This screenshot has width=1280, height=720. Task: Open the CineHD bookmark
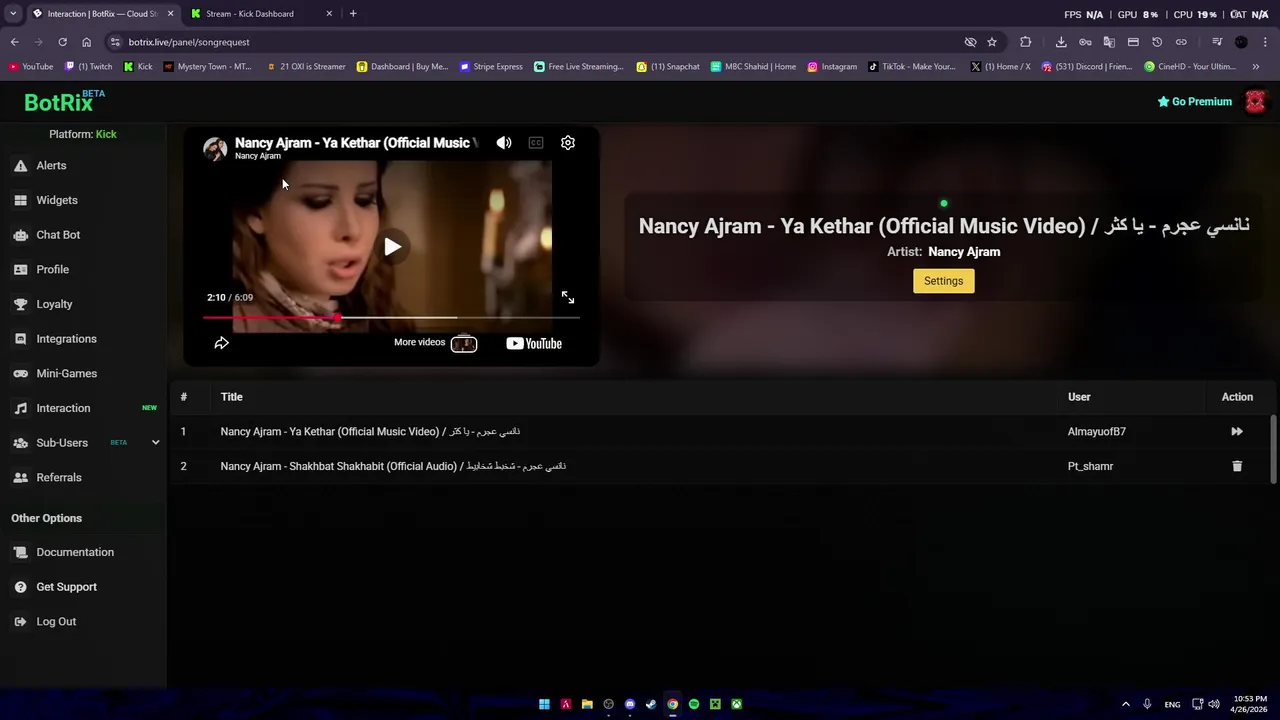[1190, 67]
